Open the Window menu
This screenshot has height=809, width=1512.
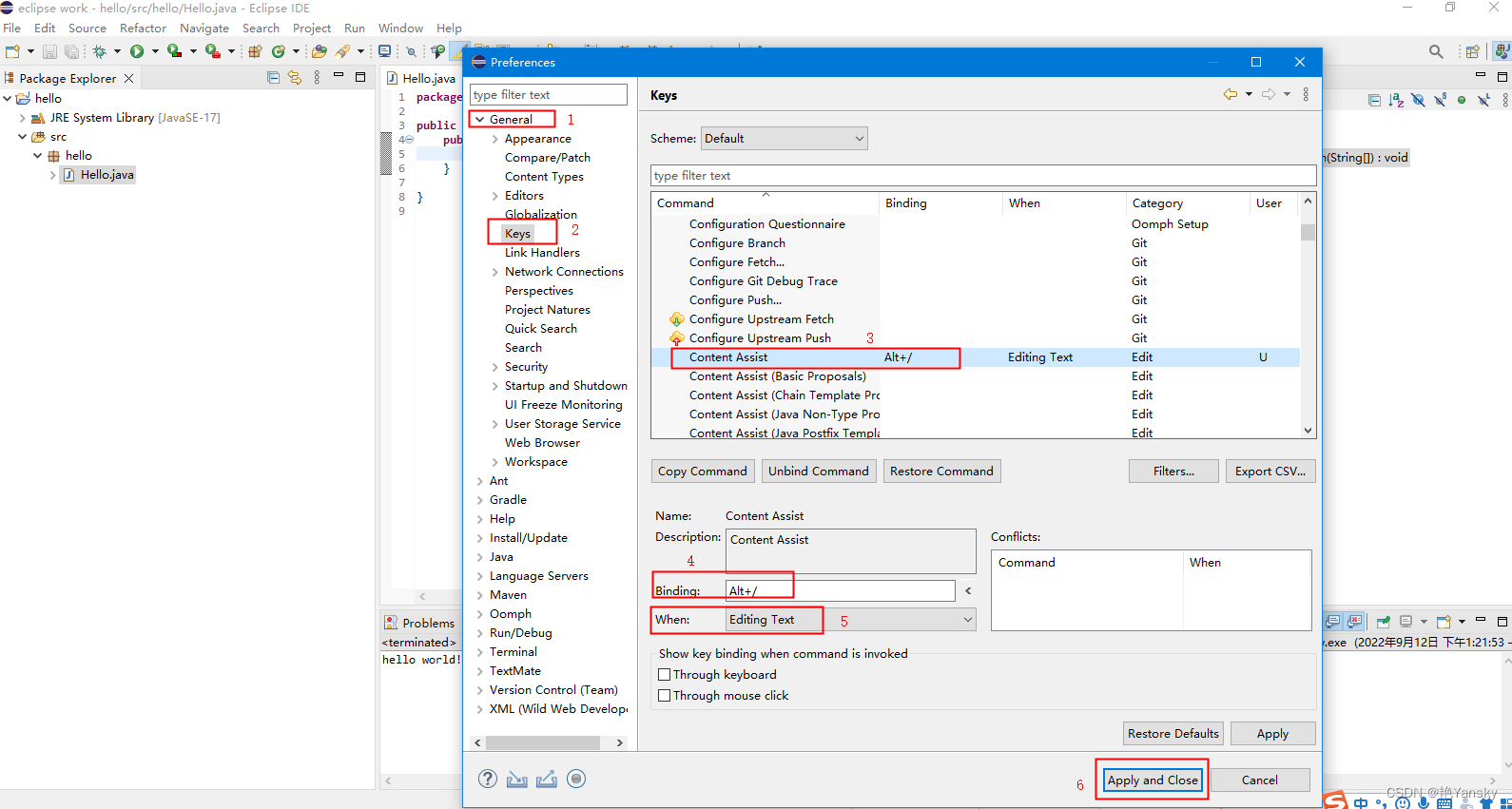[x=400, y=28]
